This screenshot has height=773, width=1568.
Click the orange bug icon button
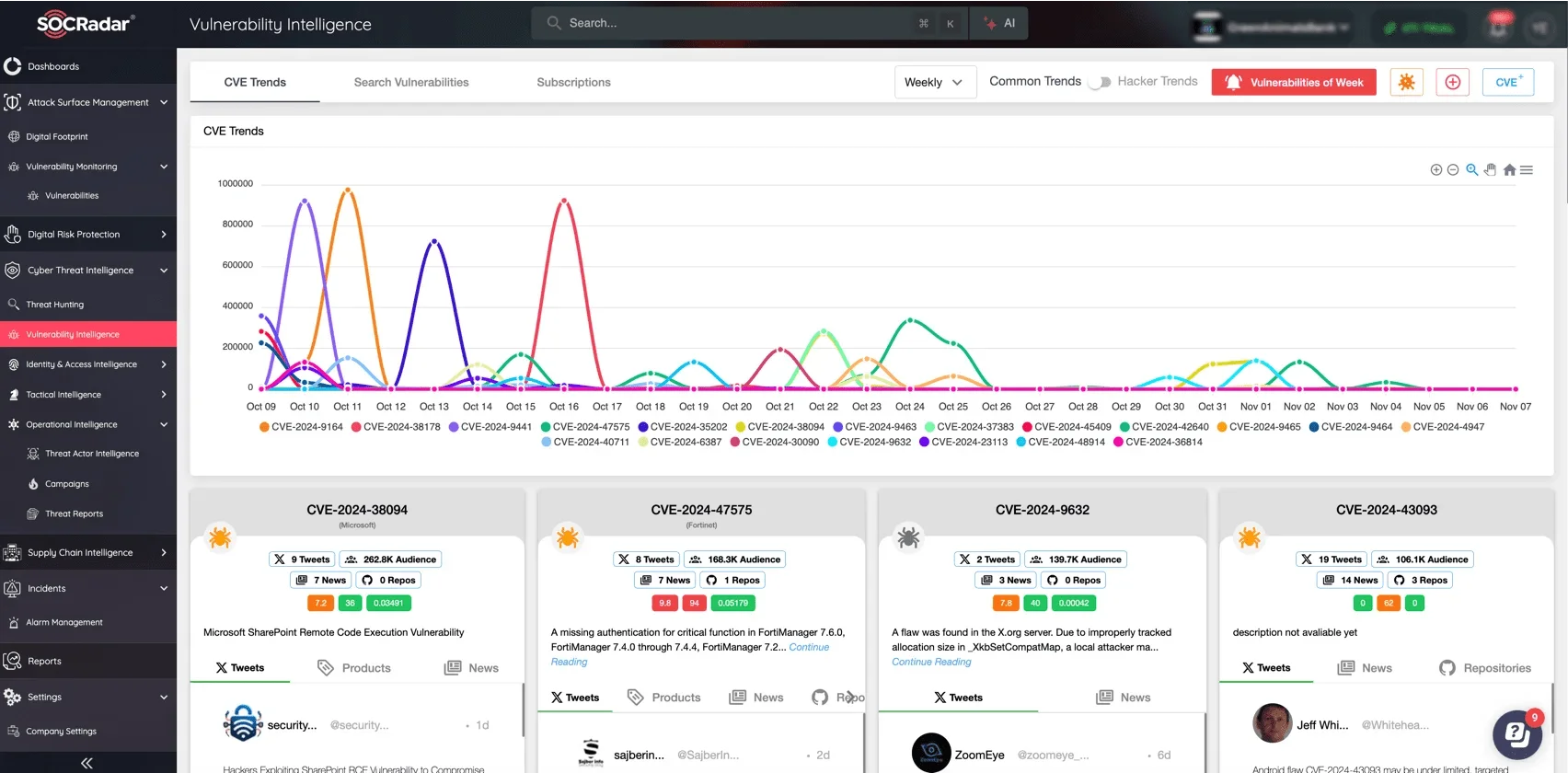[1406, 82]
